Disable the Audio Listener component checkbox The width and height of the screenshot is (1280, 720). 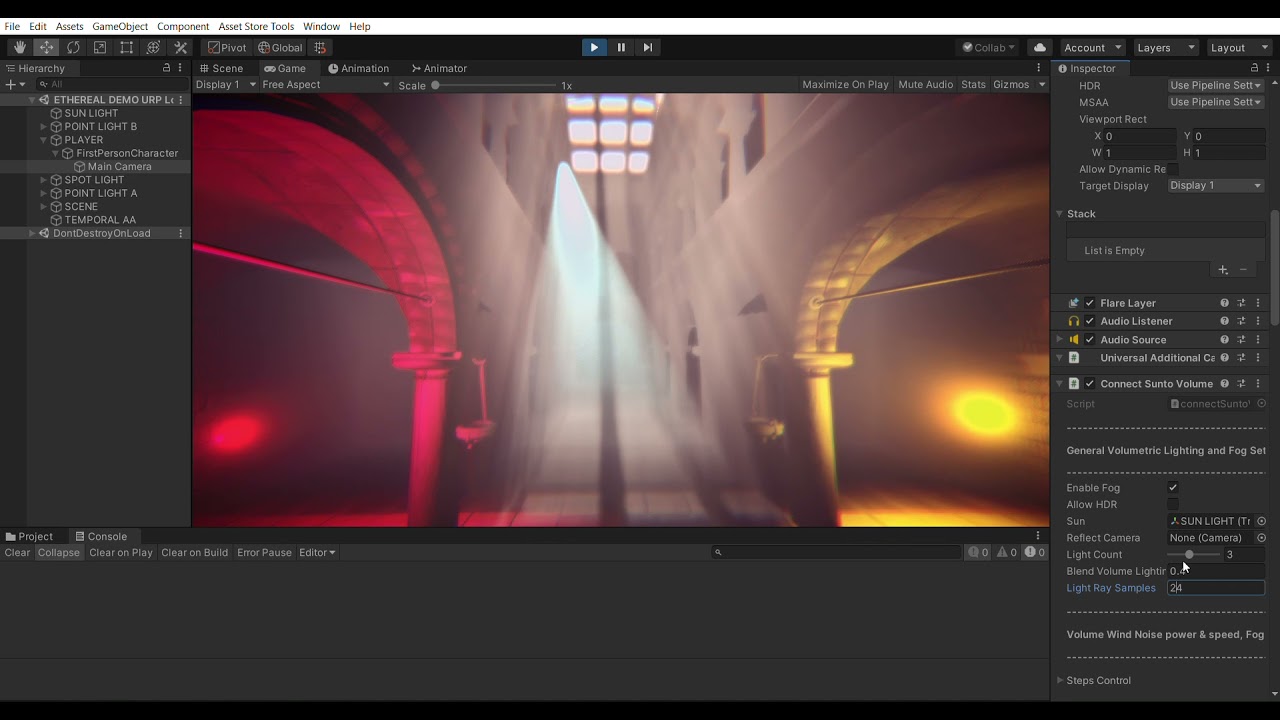1090,321
